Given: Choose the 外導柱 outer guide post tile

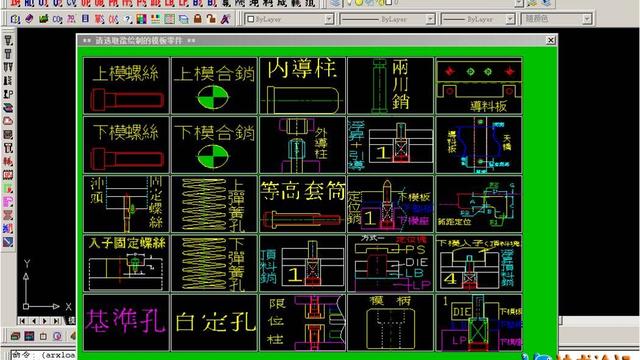Looking at the screenshot, I should tap(302, 145).
